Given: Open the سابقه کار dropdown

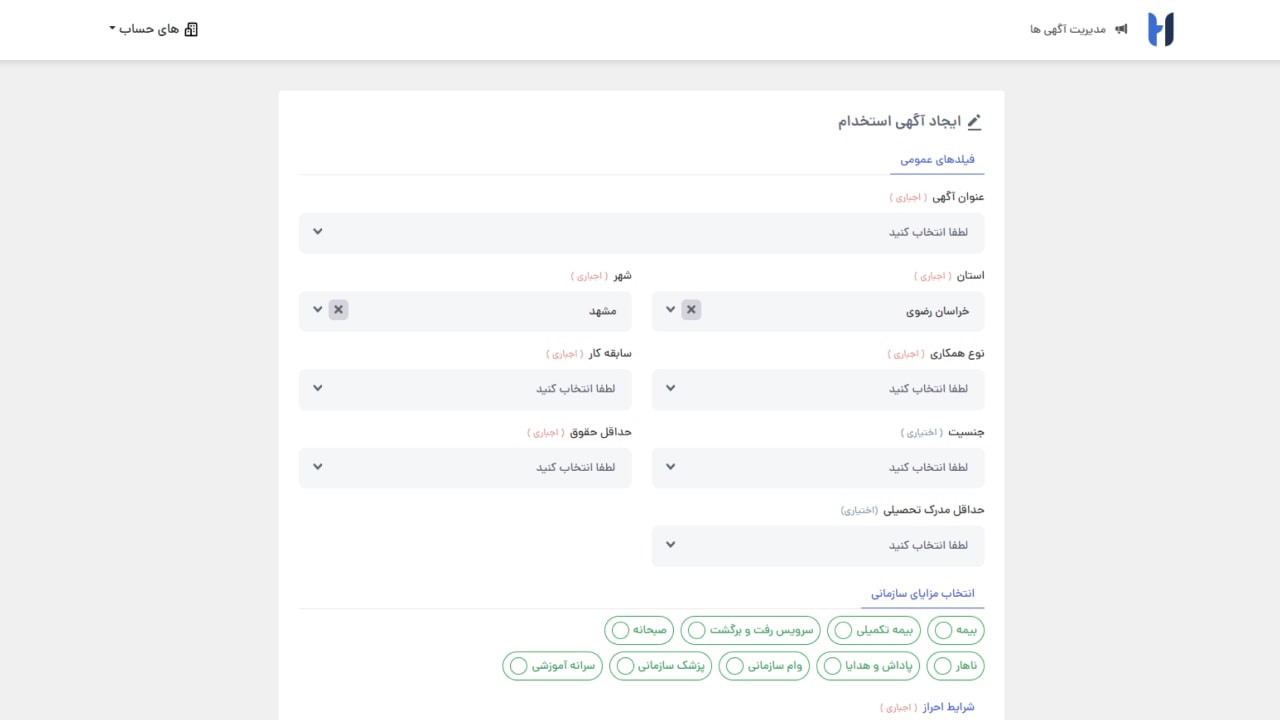Looking at the screenshot, I should pos(465,389).
